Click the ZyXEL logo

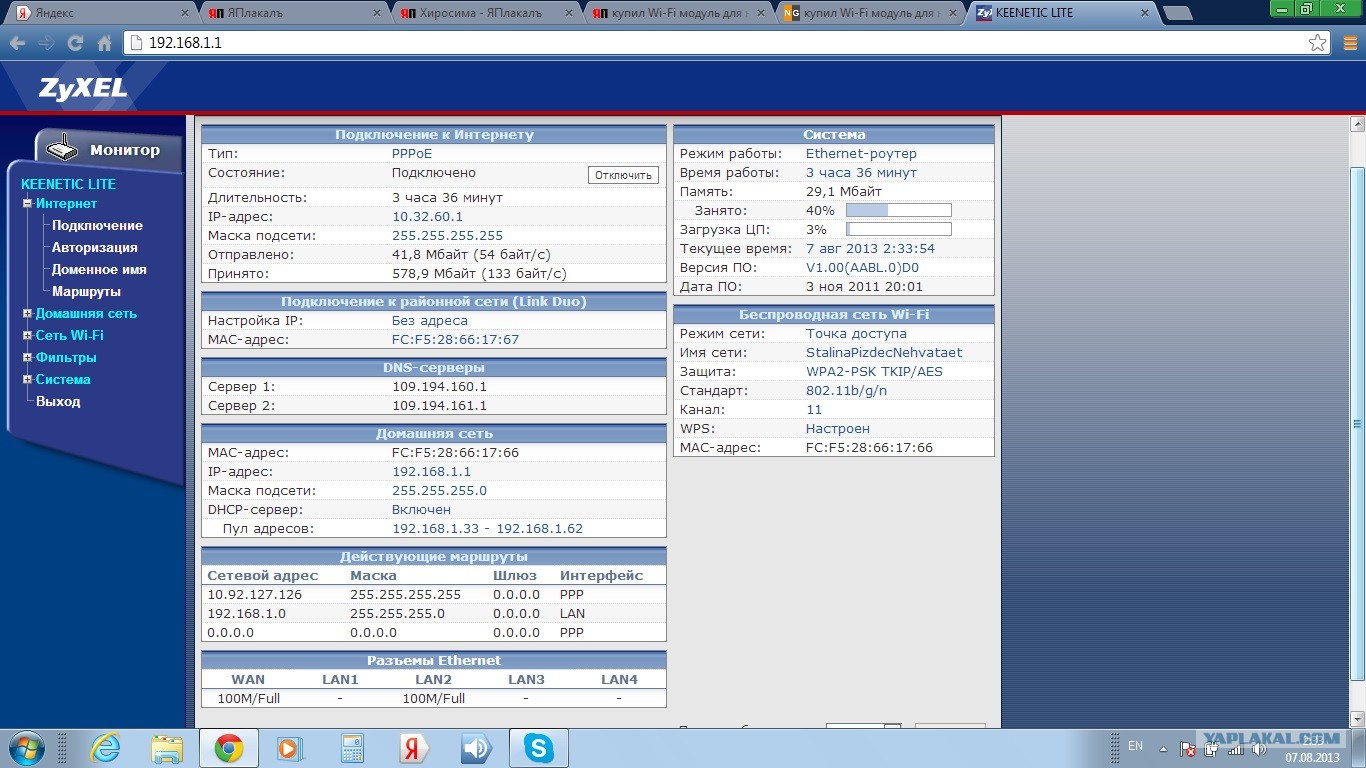(x=83, y=88)
